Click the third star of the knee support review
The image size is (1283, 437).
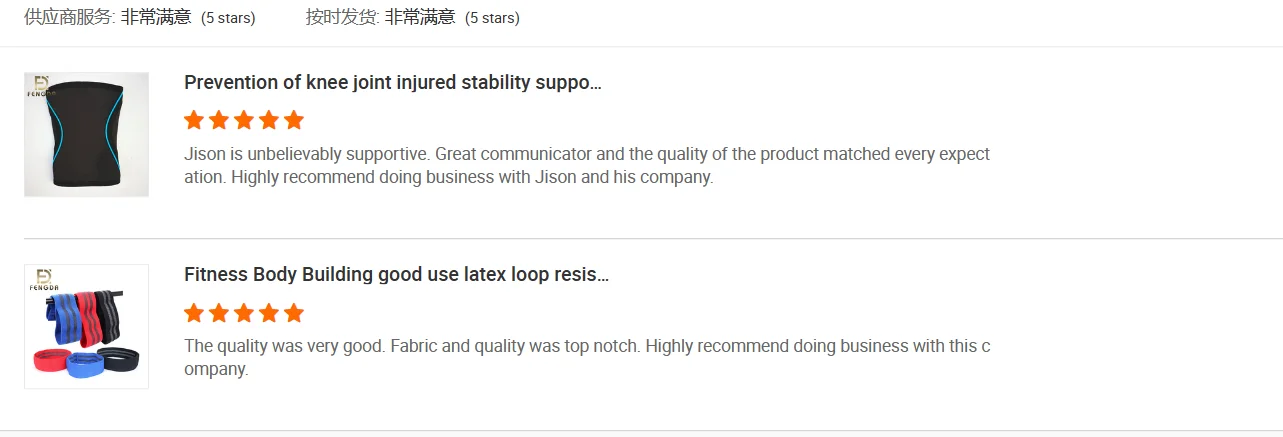(244, 121)
